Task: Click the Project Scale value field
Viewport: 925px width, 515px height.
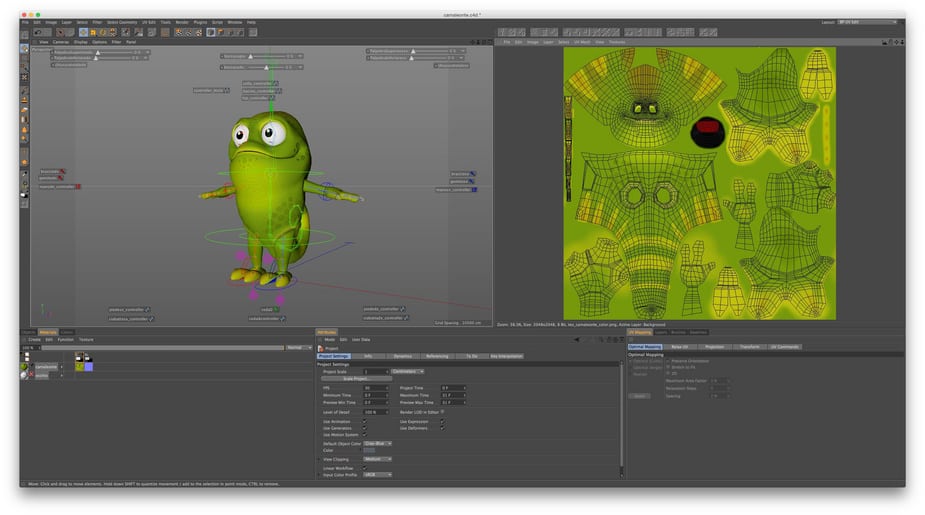Action: click(376, 372)
